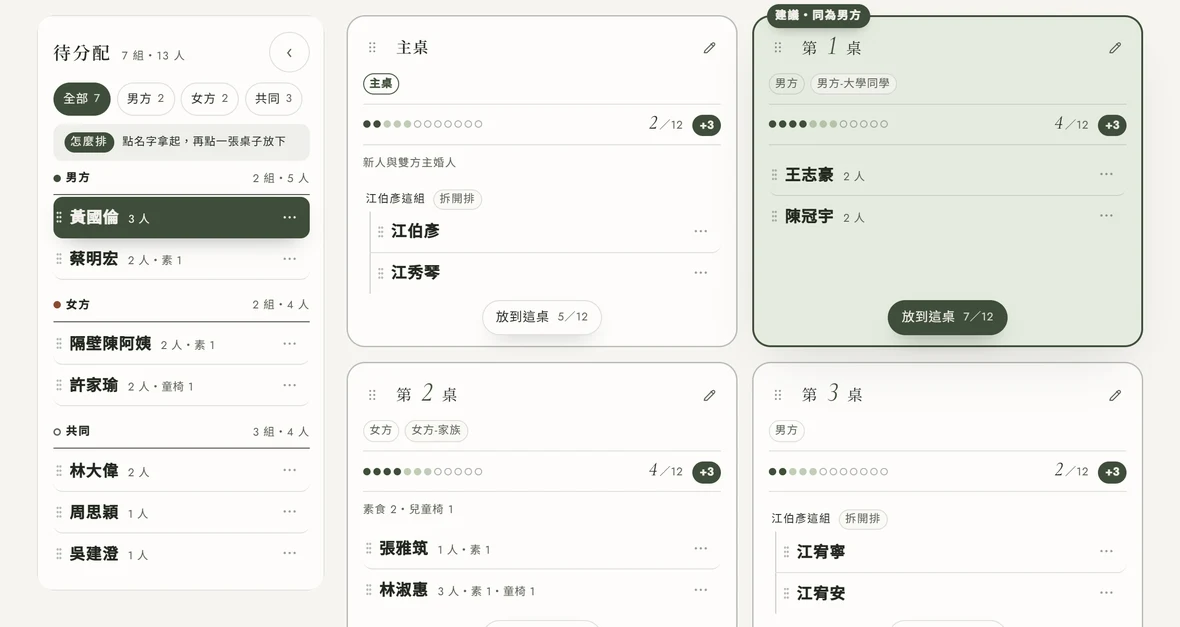Viewport: 1180px width, 627px height.
Task: Click the 女方 section header in the sidebar
Action: [181, 305]
